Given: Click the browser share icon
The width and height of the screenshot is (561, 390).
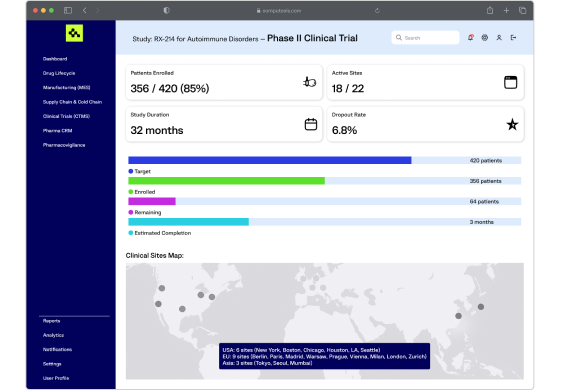Looking at the screenshot, I should point(490,10).
